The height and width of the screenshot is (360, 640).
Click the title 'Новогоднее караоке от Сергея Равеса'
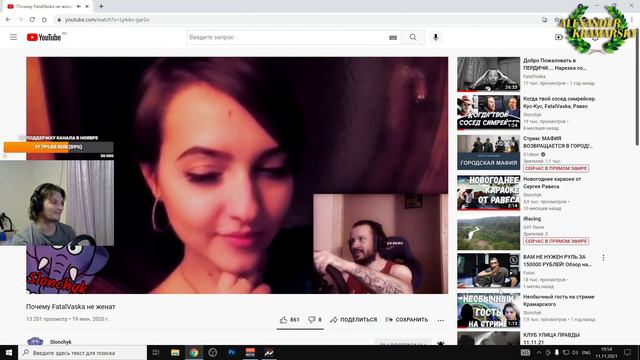552,182
